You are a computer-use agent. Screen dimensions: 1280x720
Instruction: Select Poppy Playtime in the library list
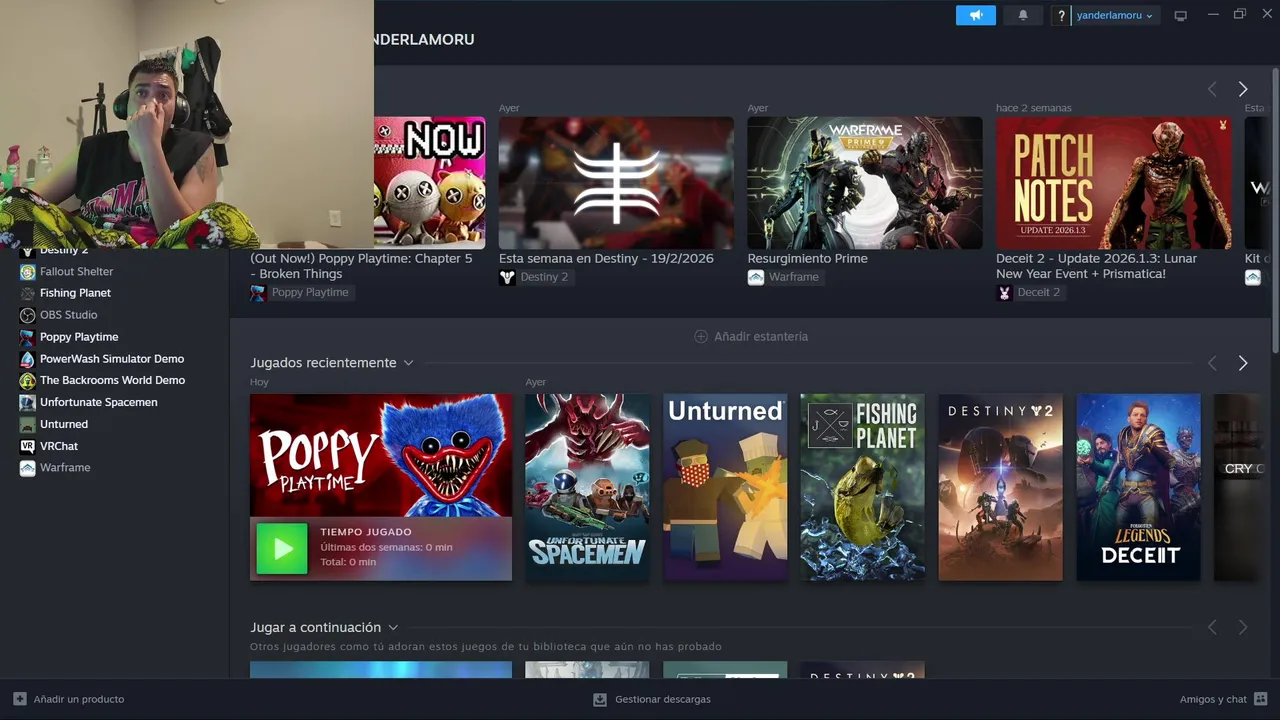79,337
